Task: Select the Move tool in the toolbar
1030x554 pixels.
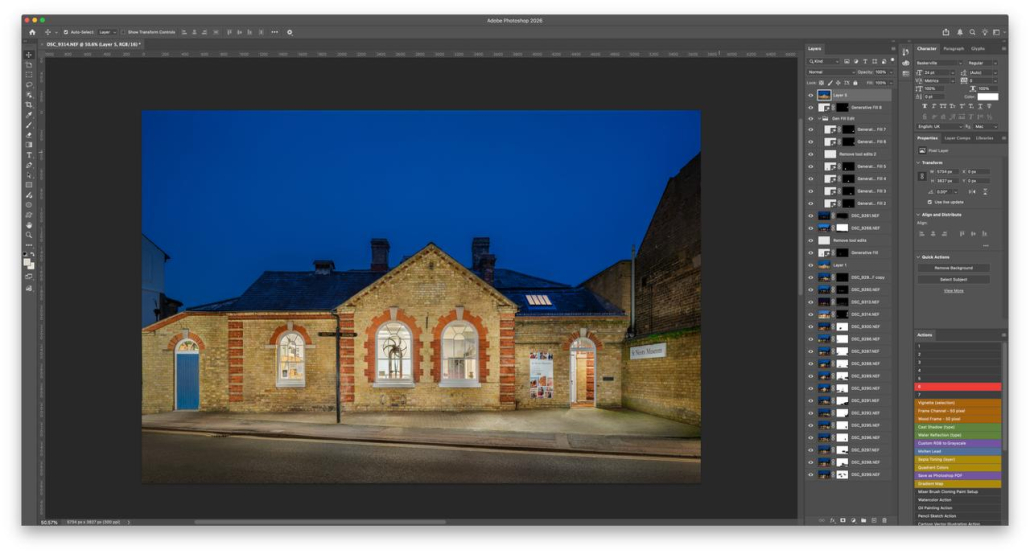Action: click(29, 54)
